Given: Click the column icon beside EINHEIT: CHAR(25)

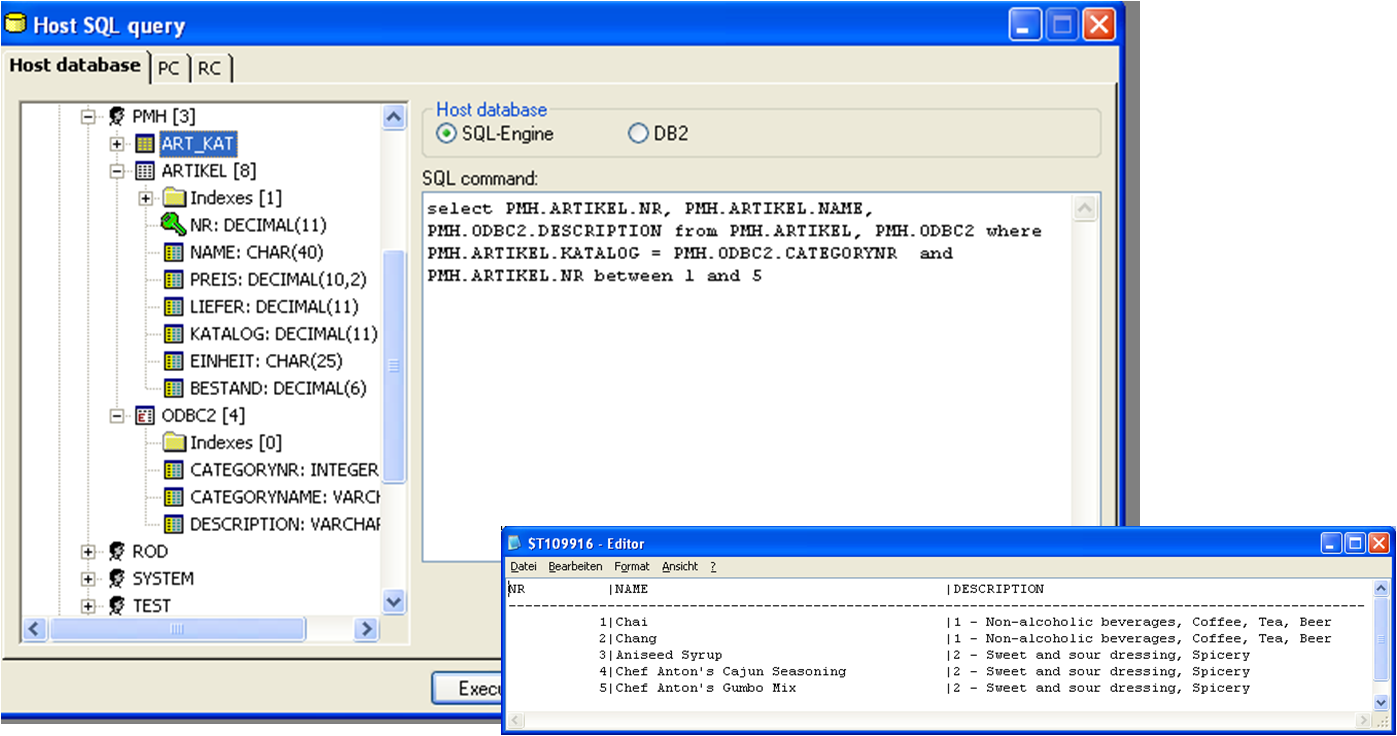Looking at the screenshot, I should tap(173, 360).
